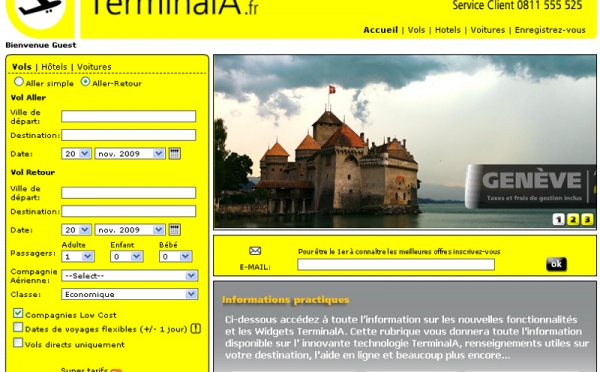Submit the newsletter with ok button
Image resolution: width=600 pixels, height=372 pixels.
click(556, 264)
